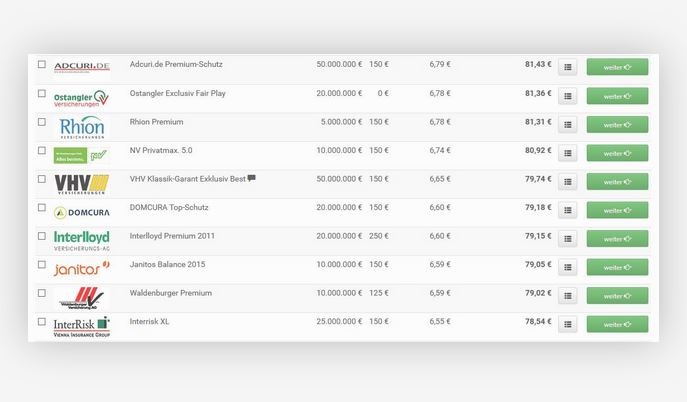Click the price 81,43 €
687x402 pixels.
pyautogui.click(x=538, y=64)
